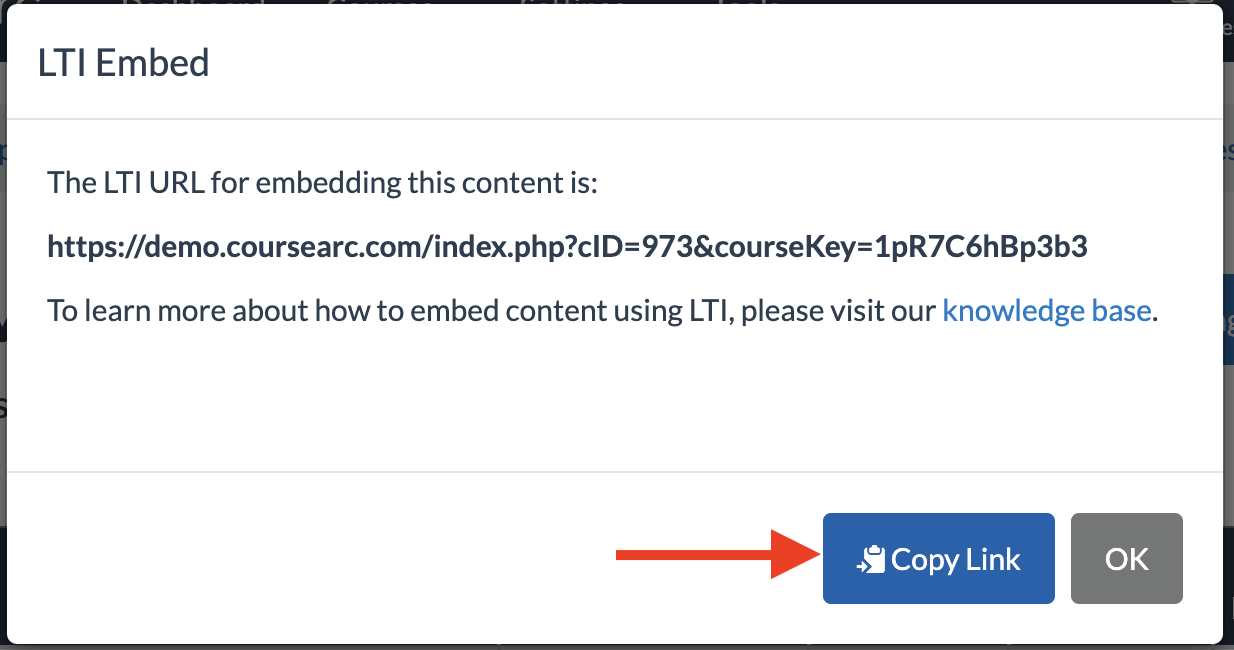Click the red arrow pointing at Copy Link
The image size is (1234, 650).
(x=716, y=556)
